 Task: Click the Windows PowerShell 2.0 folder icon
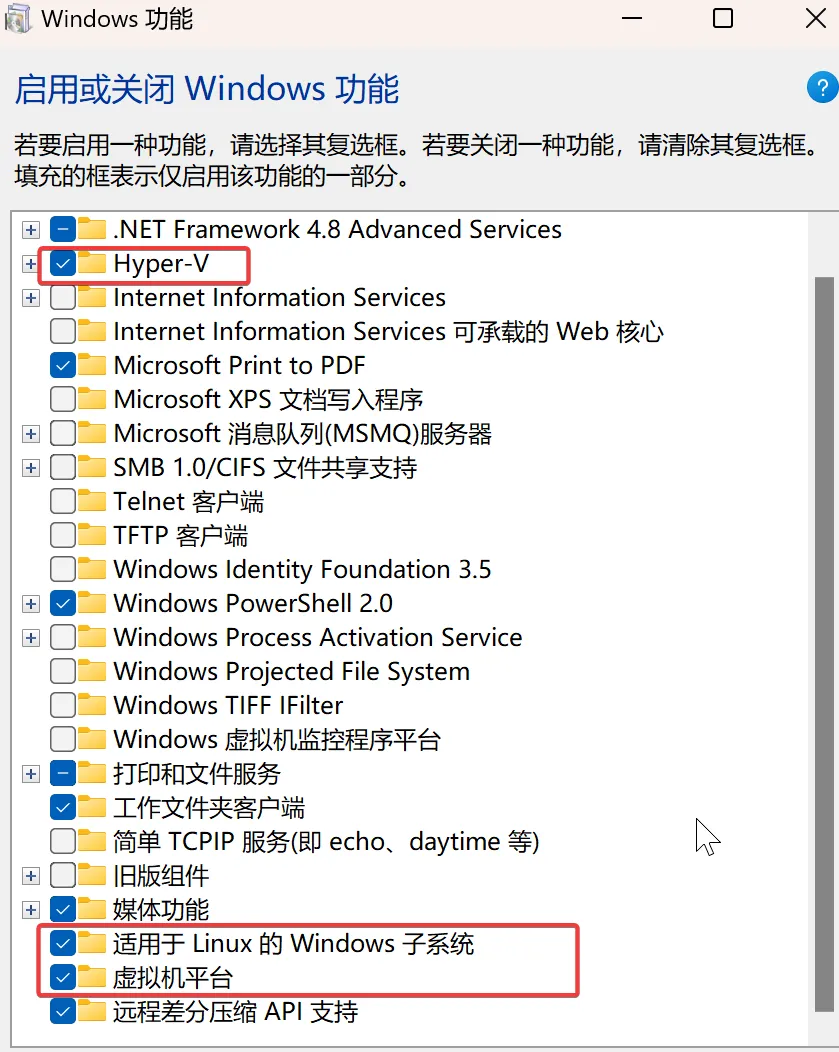(x=92, y=604)
